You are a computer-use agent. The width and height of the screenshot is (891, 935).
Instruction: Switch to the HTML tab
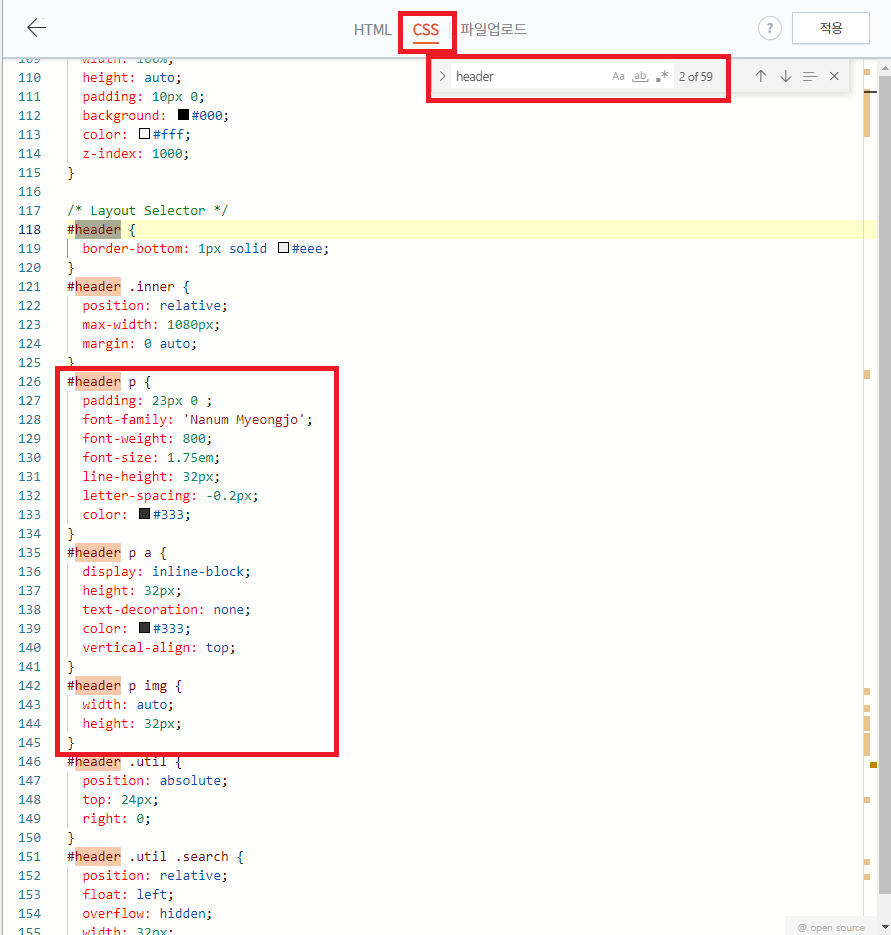[372, 30]
